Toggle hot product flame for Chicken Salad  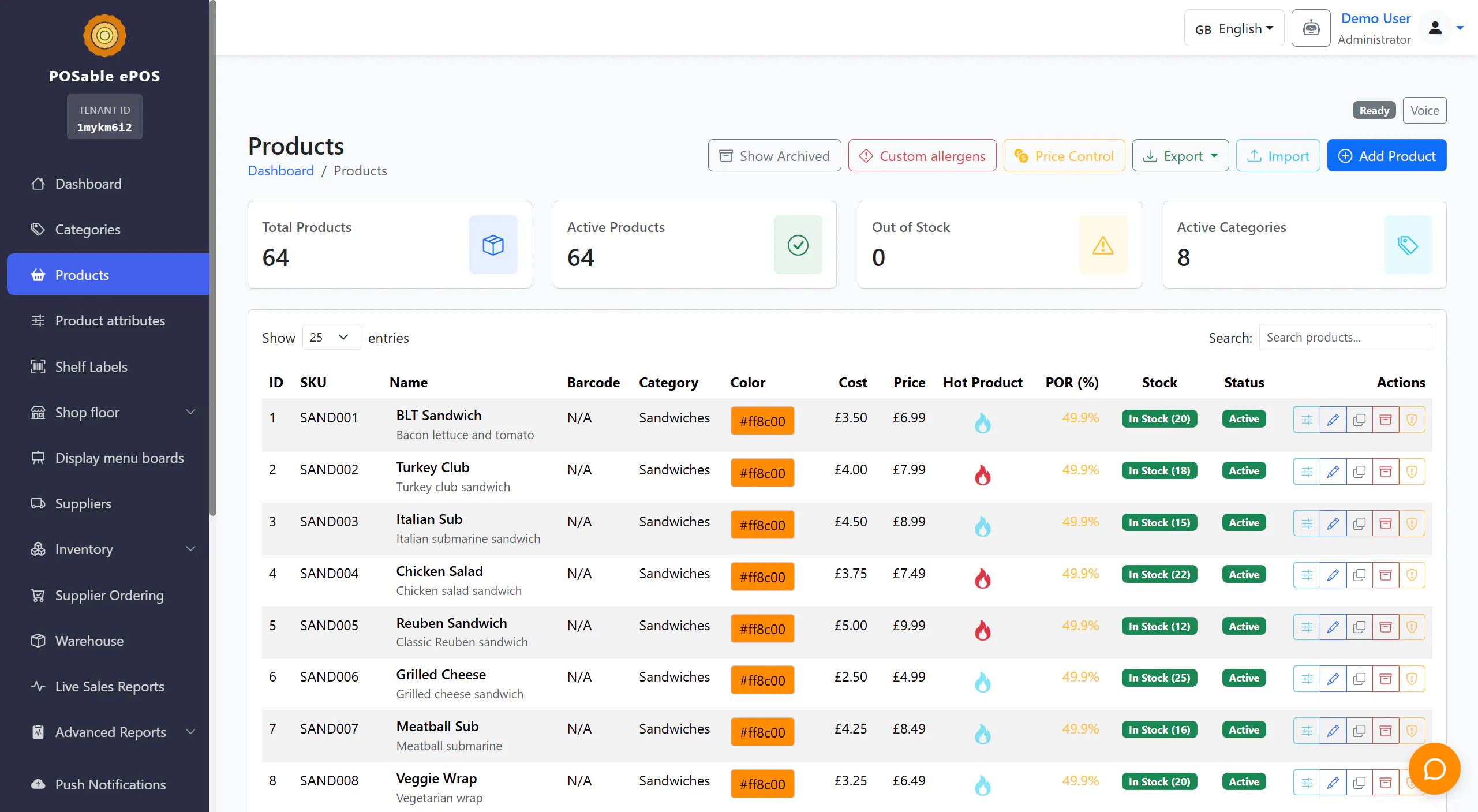[982, 578]
